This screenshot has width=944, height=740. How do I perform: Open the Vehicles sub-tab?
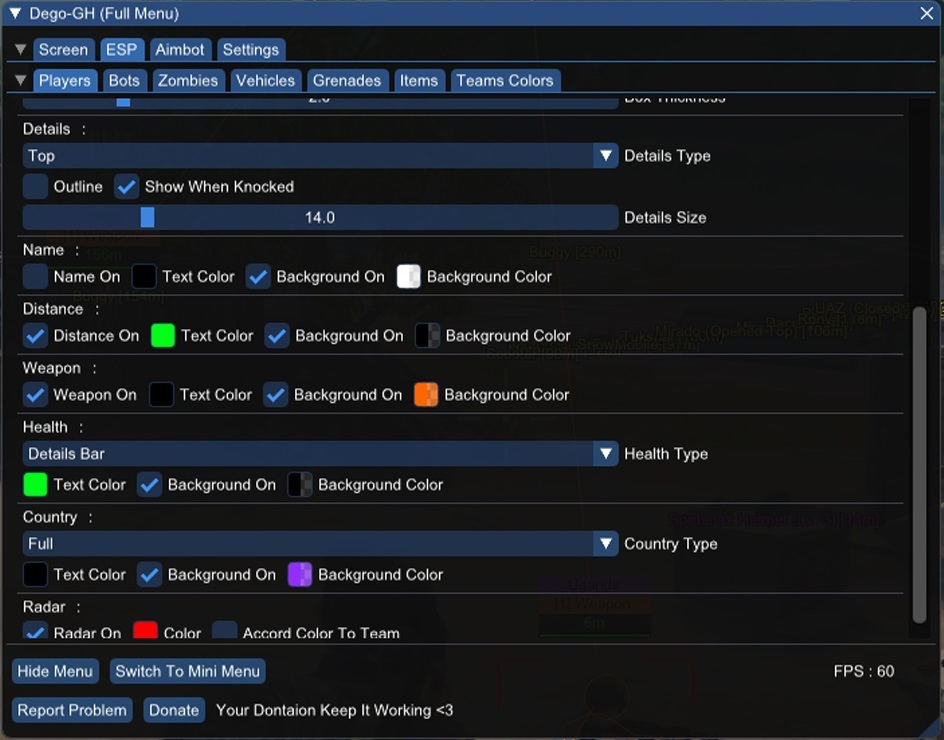[x=265, y=81]
